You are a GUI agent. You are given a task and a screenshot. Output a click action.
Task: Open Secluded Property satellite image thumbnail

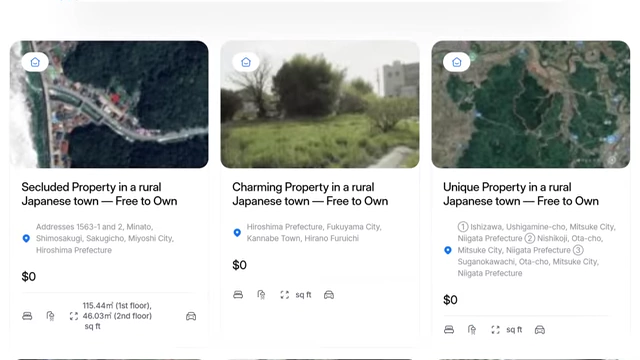tap(109, 104)
